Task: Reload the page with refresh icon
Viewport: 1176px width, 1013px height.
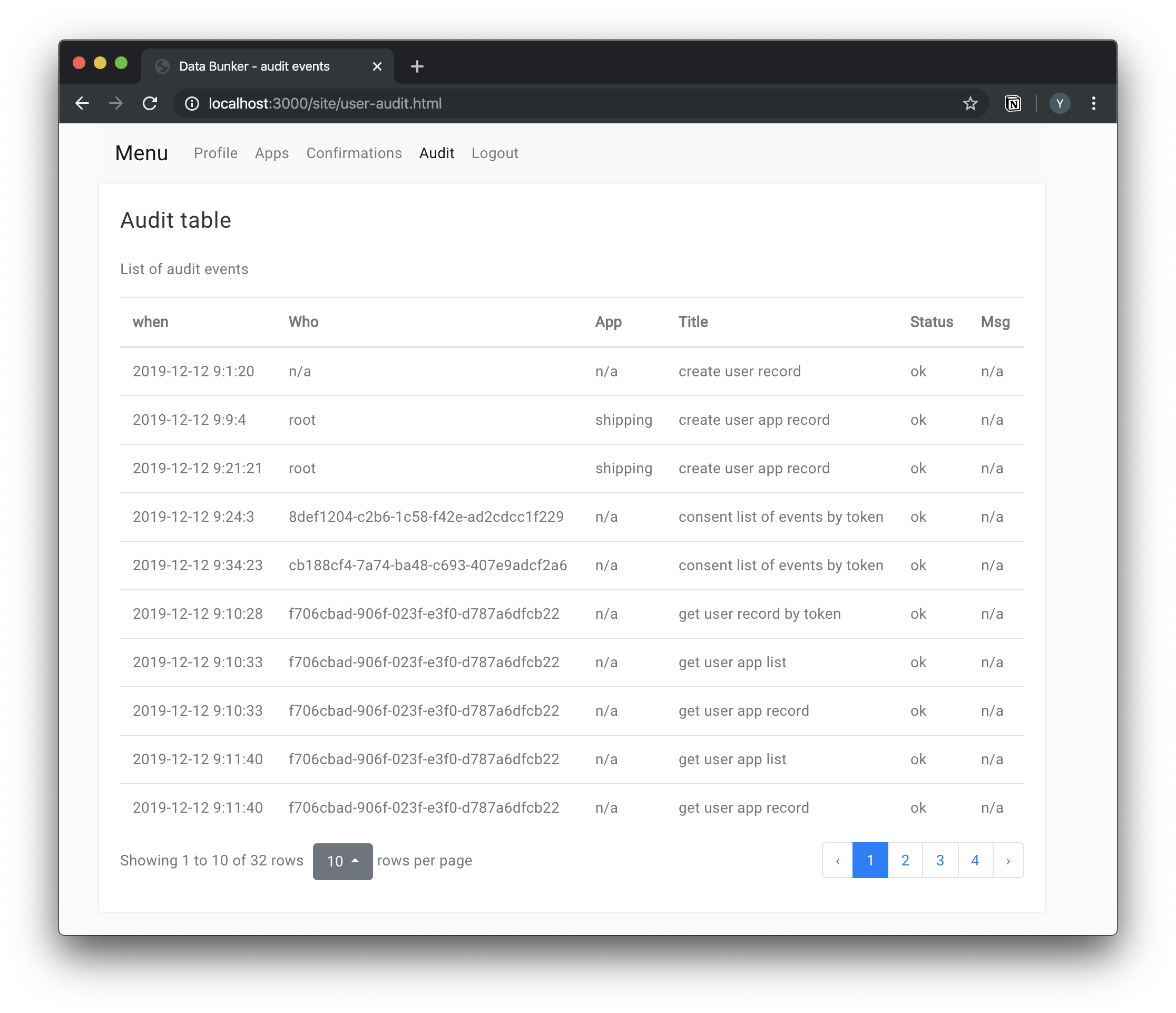Action: [150, 103]
